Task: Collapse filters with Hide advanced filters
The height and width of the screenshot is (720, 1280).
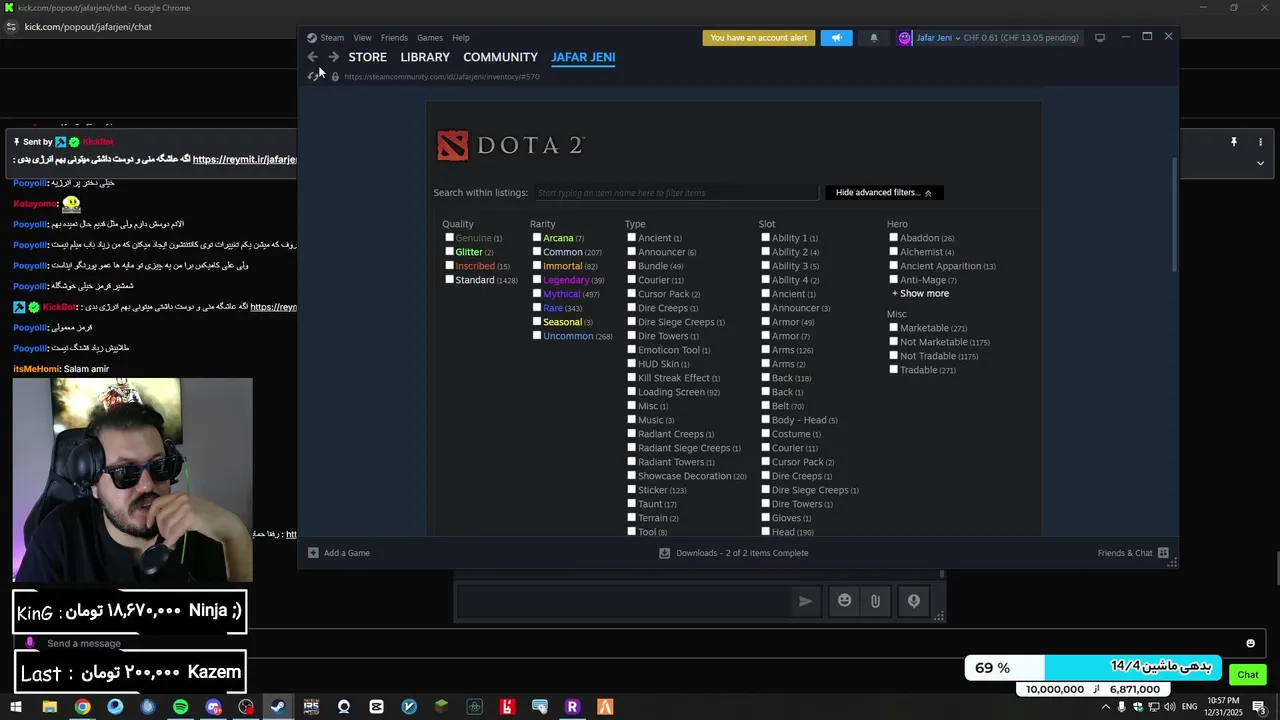Action: click(884, 192)
